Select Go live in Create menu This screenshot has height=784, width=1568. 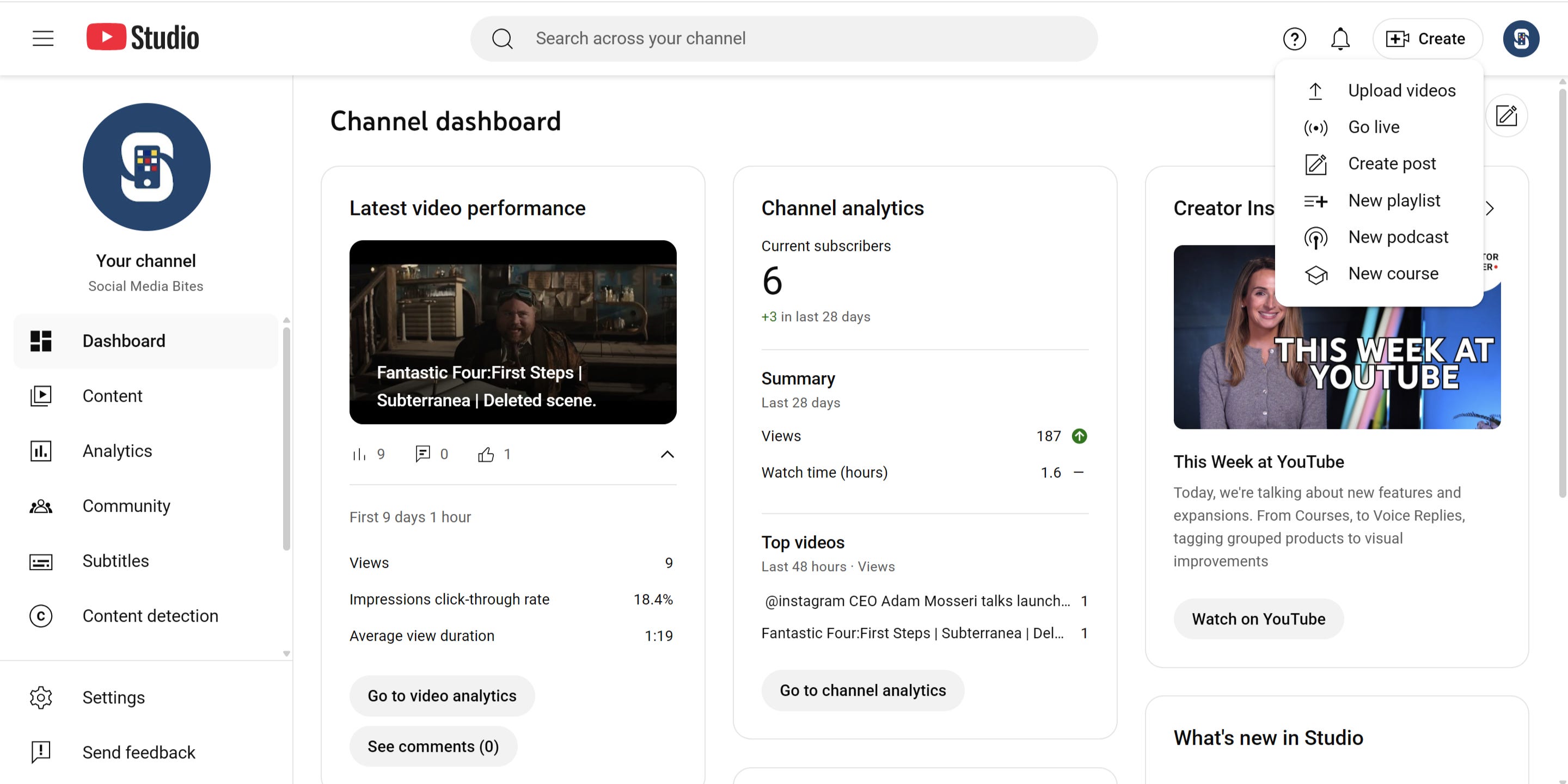point(1373,127)
